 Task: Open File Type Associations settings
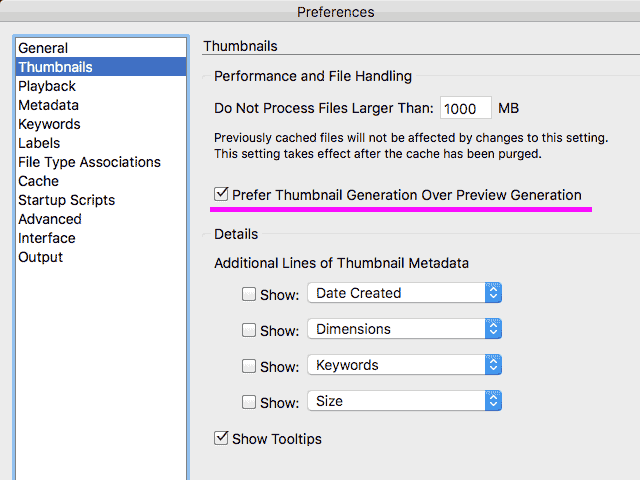(x=89, y=162)
